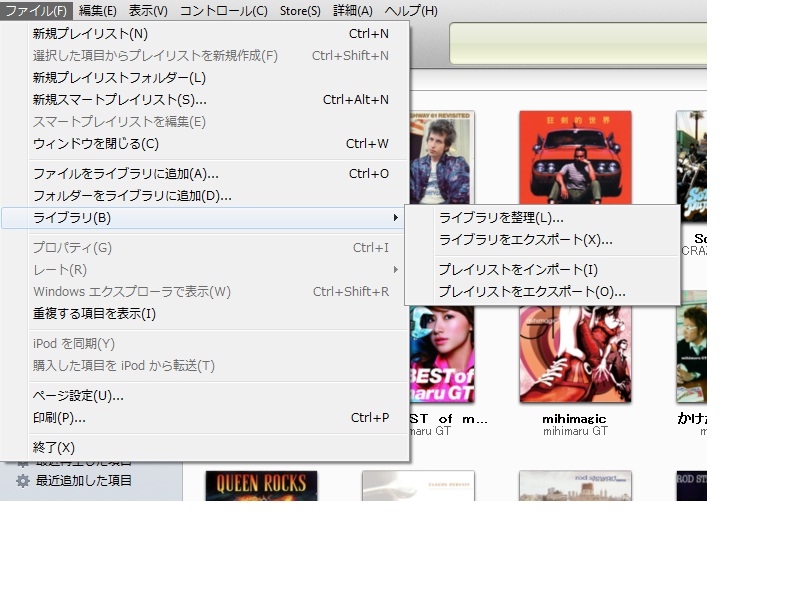The height and width of the screenshot is (600, 800).
Task: Open the BEST of mihimaru GT cover
Action: pos(442,354)
